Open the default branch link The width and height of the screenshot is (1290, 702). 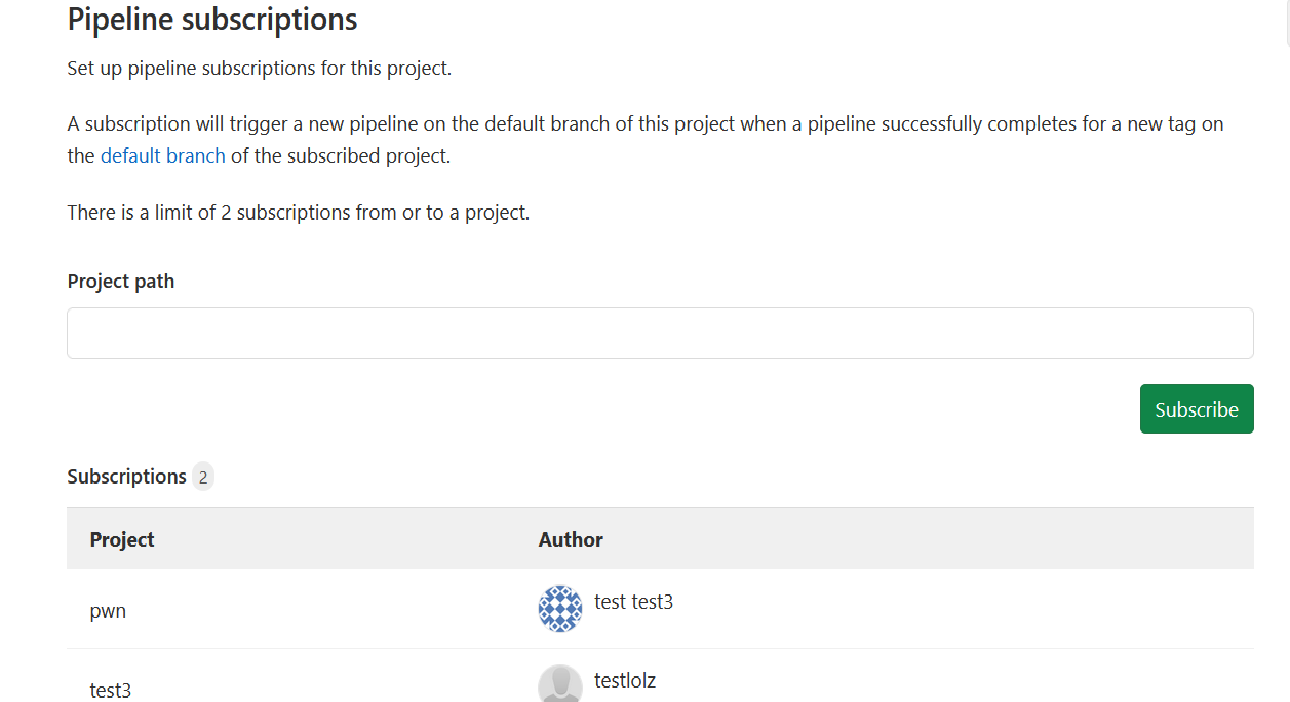point(163,156)
